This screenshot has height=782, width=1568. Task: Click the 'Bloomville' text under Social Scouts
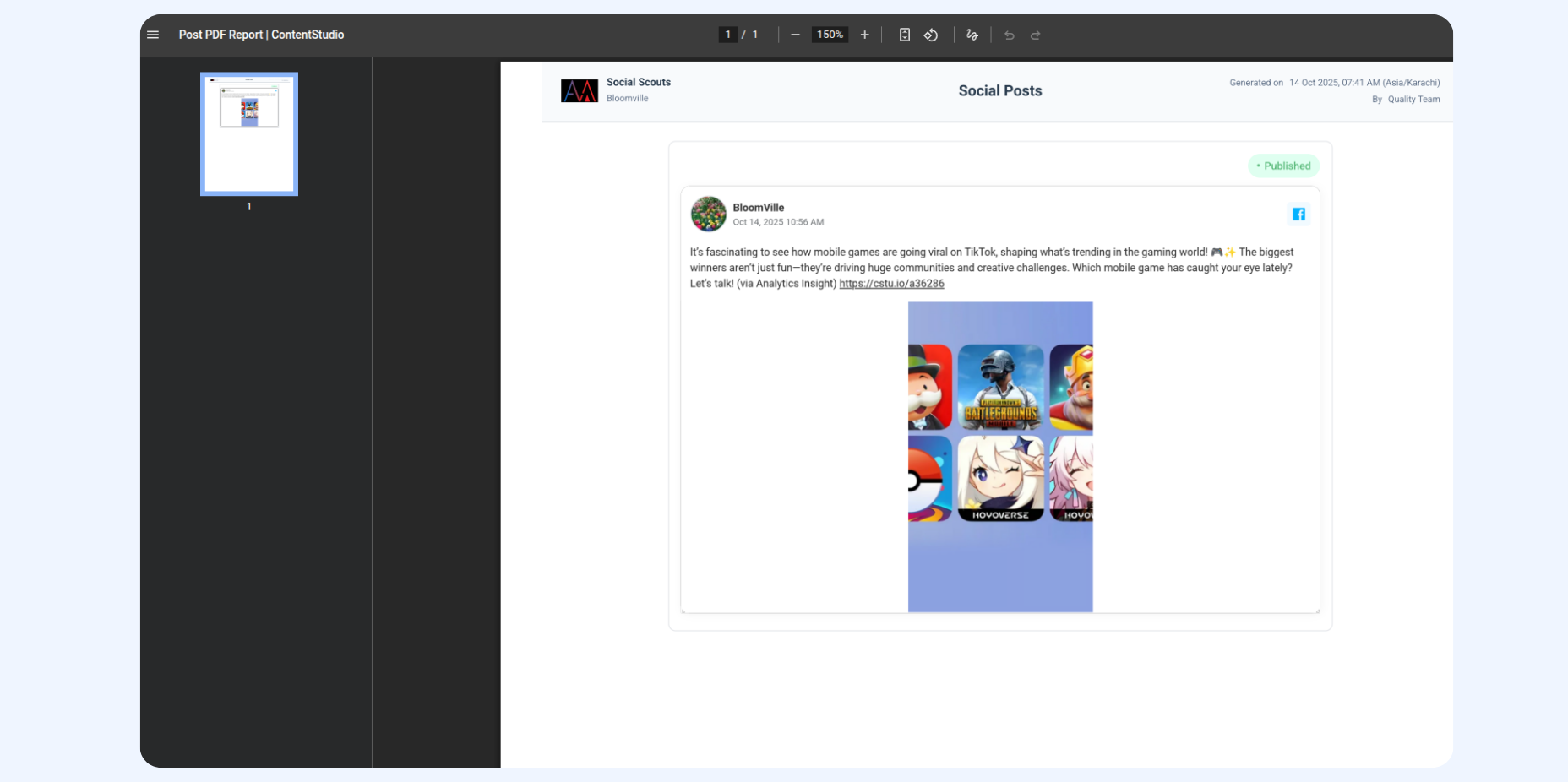627,98
